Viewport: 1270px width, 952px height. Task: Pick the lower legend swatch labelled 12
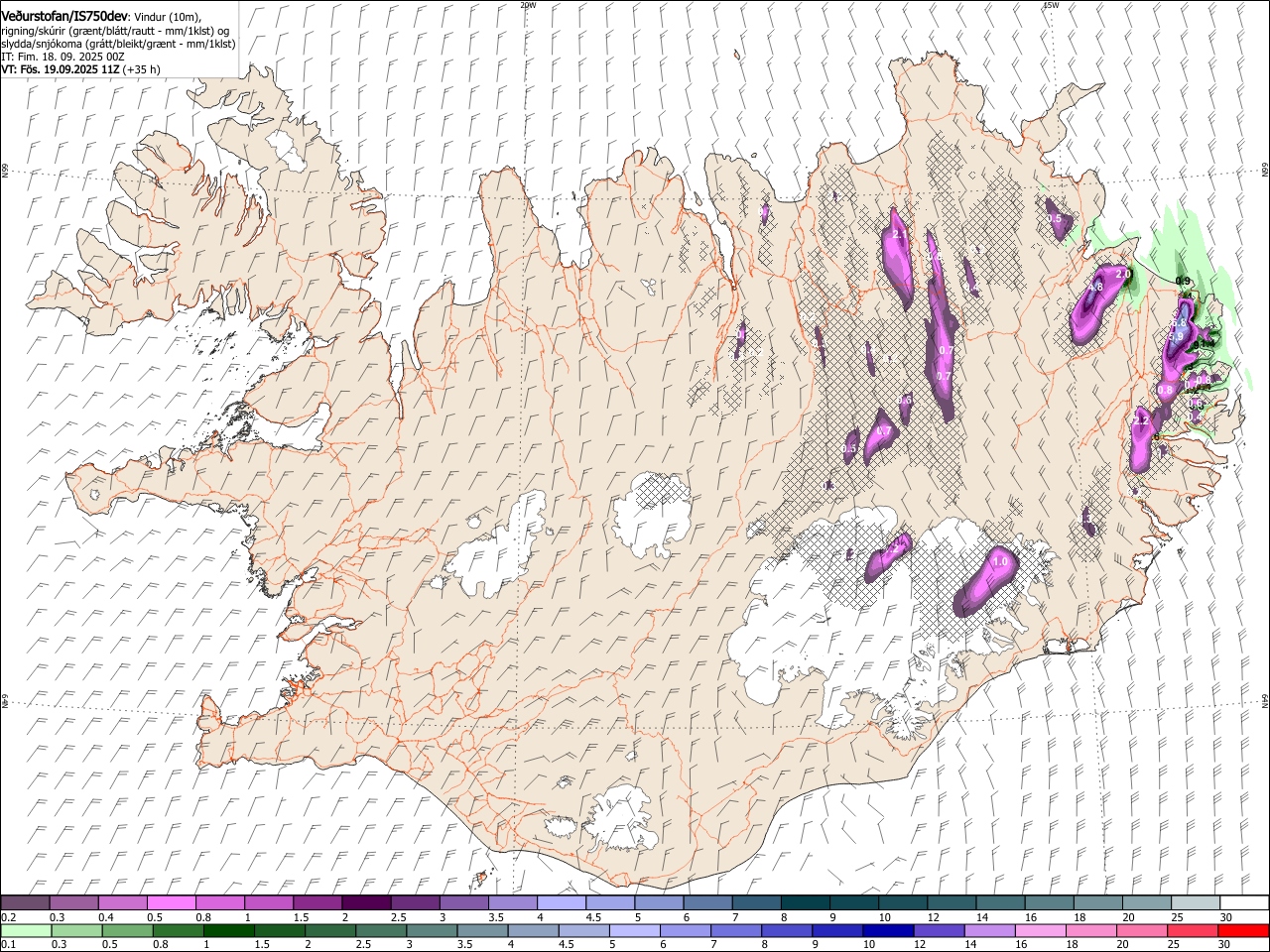coord(938,930)
